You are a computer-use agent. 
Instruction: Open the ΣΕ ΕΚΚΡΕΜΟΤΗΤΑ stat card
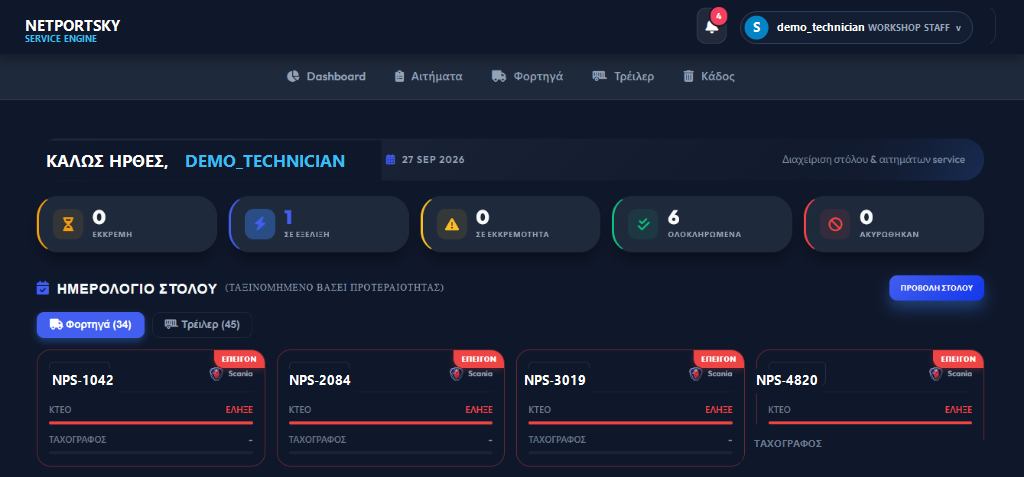pos(510,224)
